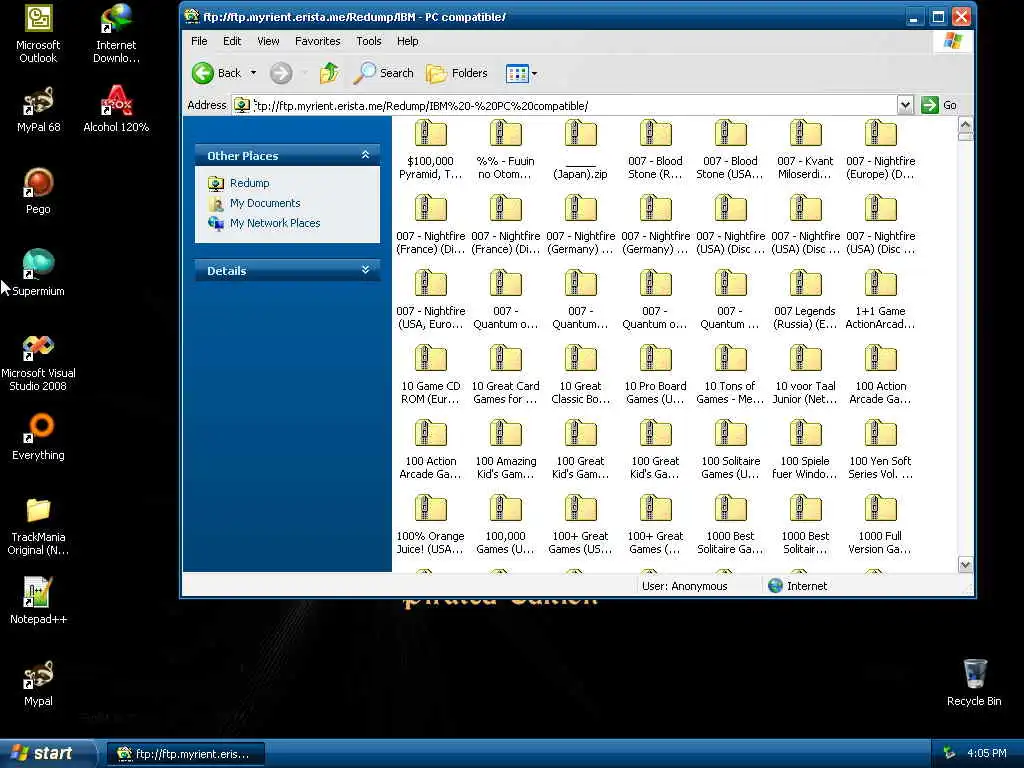The image size is (1024, 768).
Task: Select the (Japan).zip file
Action: (x=580, y=150)
